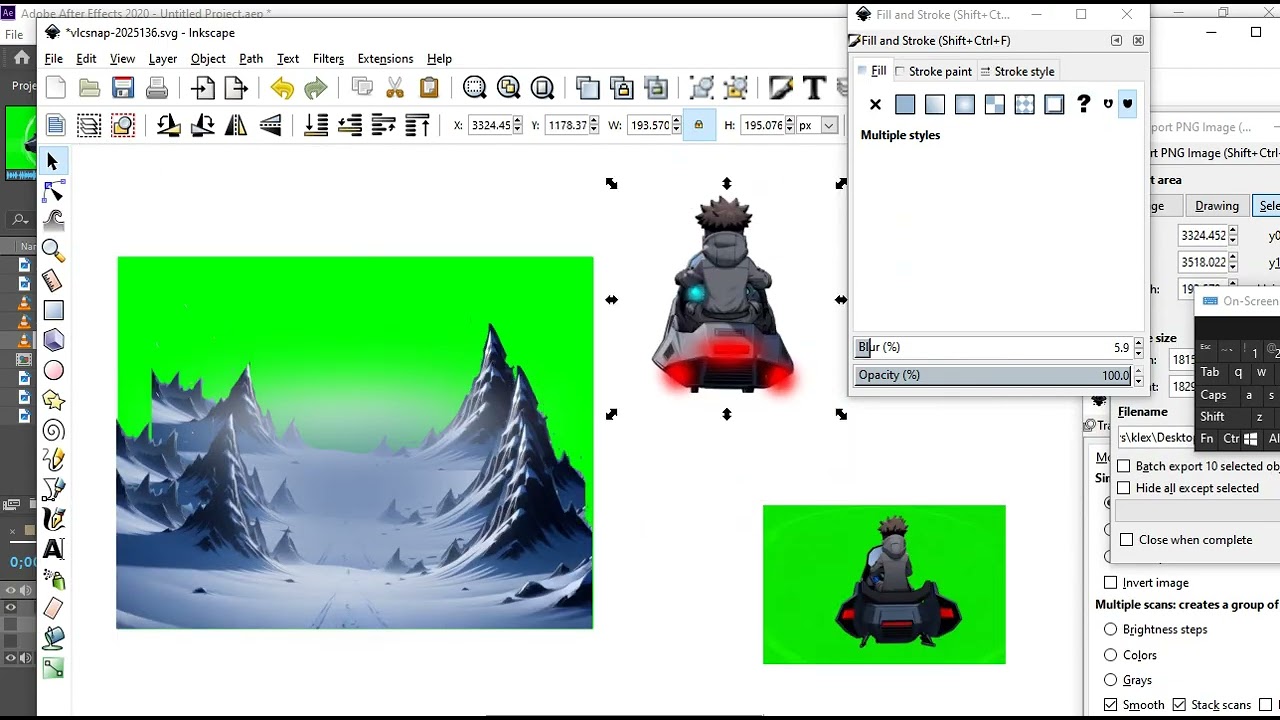Switch to the Stroke paint tab

pyautogui.click(x=933, y=71)
